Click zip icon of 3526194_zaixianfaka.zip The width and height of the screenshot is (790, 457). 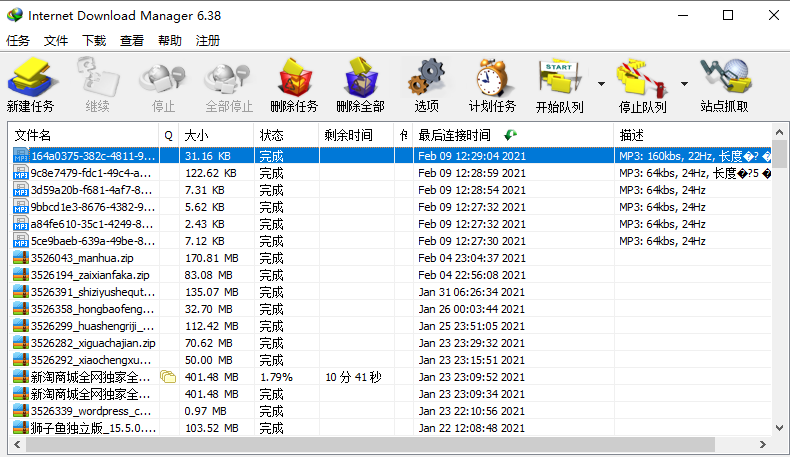point(21,275)
